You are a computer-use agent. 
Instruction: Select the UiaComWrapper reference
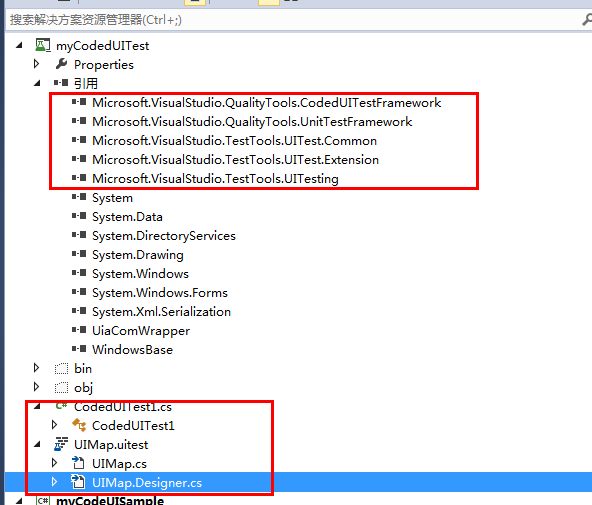tap(141, 331)
